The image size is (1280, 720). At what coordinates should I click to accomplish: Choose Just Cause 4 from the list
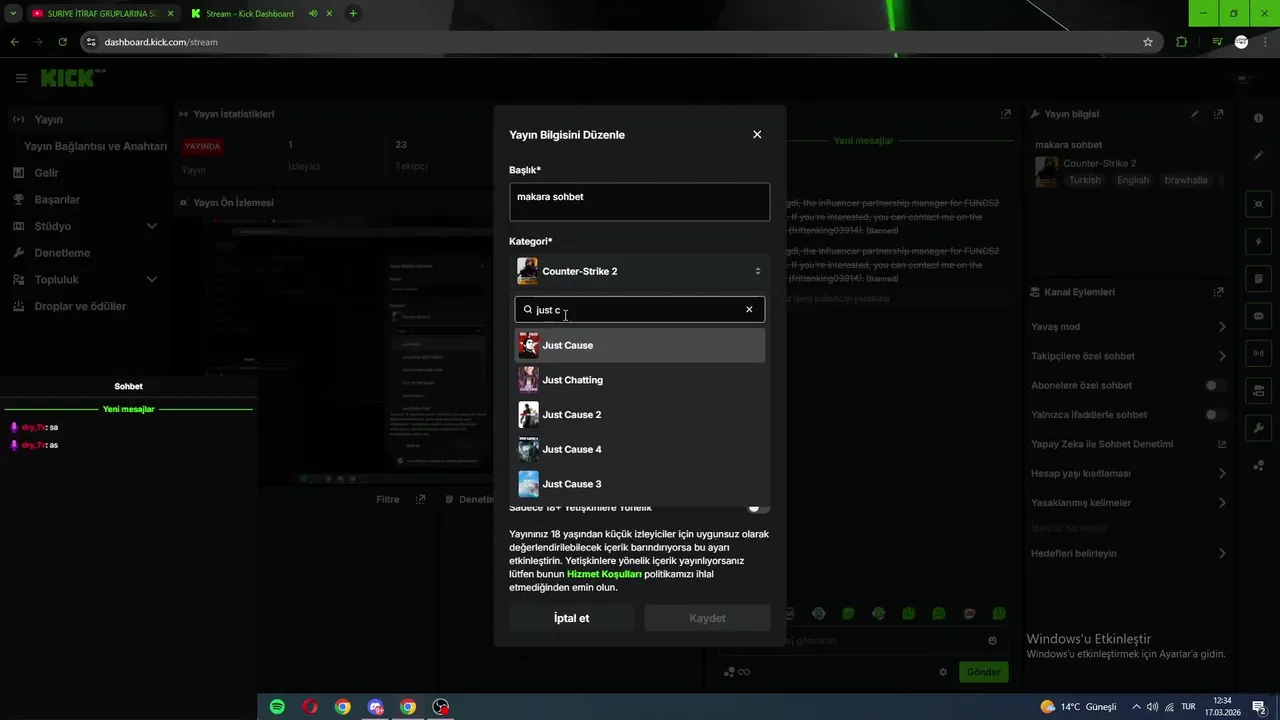click(x=639, y=449)
